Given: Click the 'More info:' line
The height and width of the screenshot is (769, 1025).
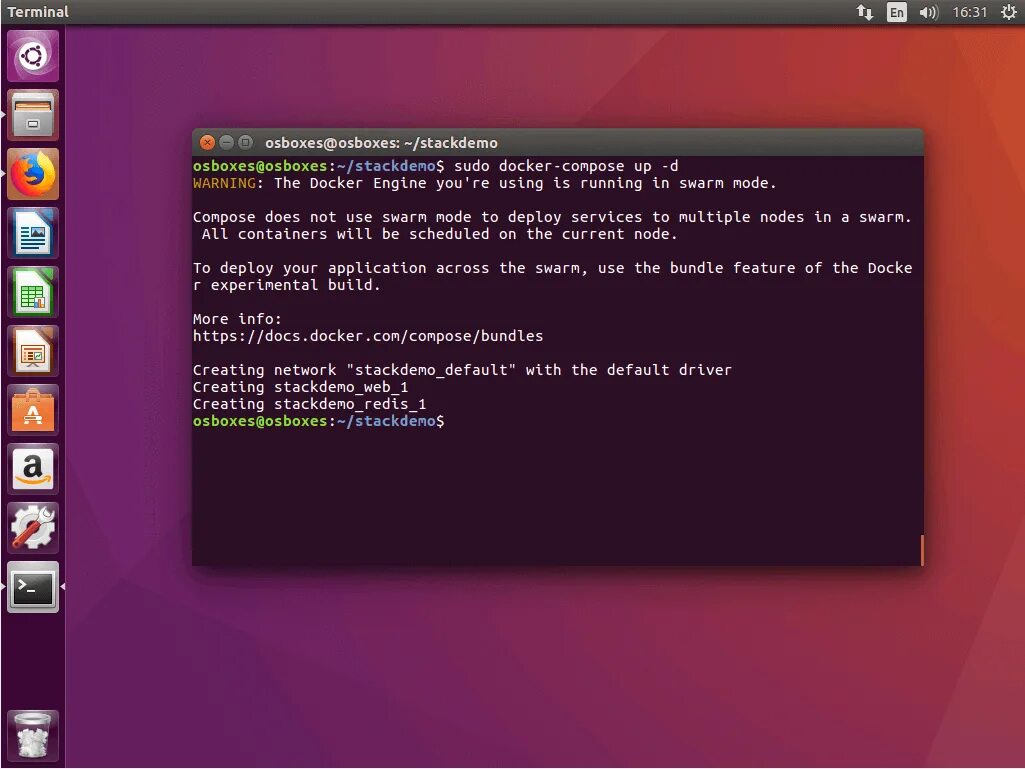Looking at the screenshot, I should pos(237,319).
